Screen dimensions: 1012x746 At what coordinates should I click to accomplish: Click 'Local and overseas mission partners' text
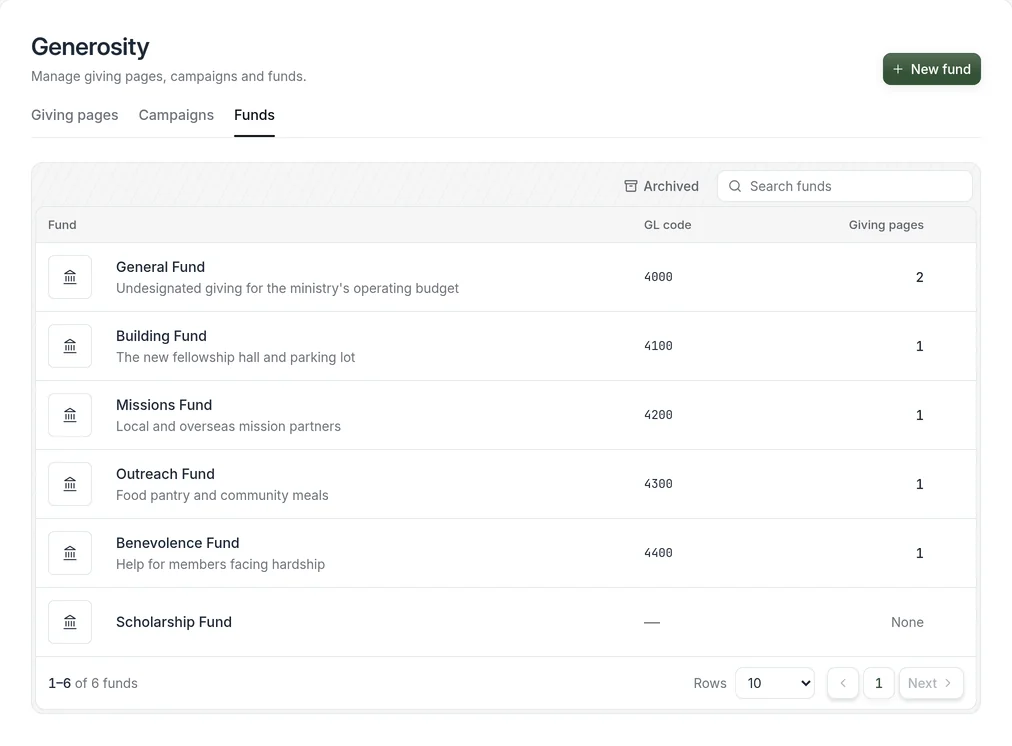point(228,427)
